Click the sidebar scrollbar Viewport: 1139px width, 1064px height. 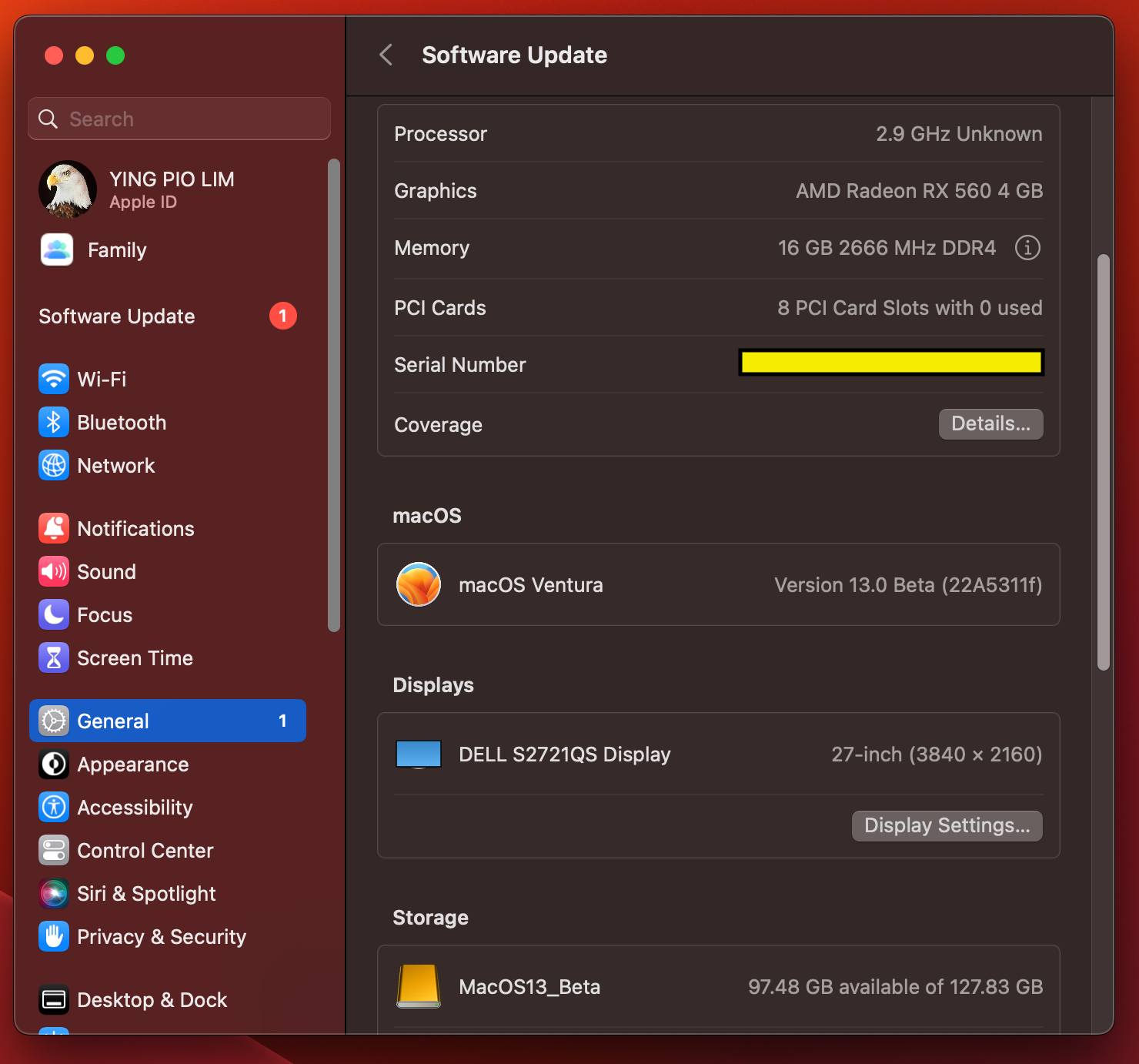click(x=333, y=395)
